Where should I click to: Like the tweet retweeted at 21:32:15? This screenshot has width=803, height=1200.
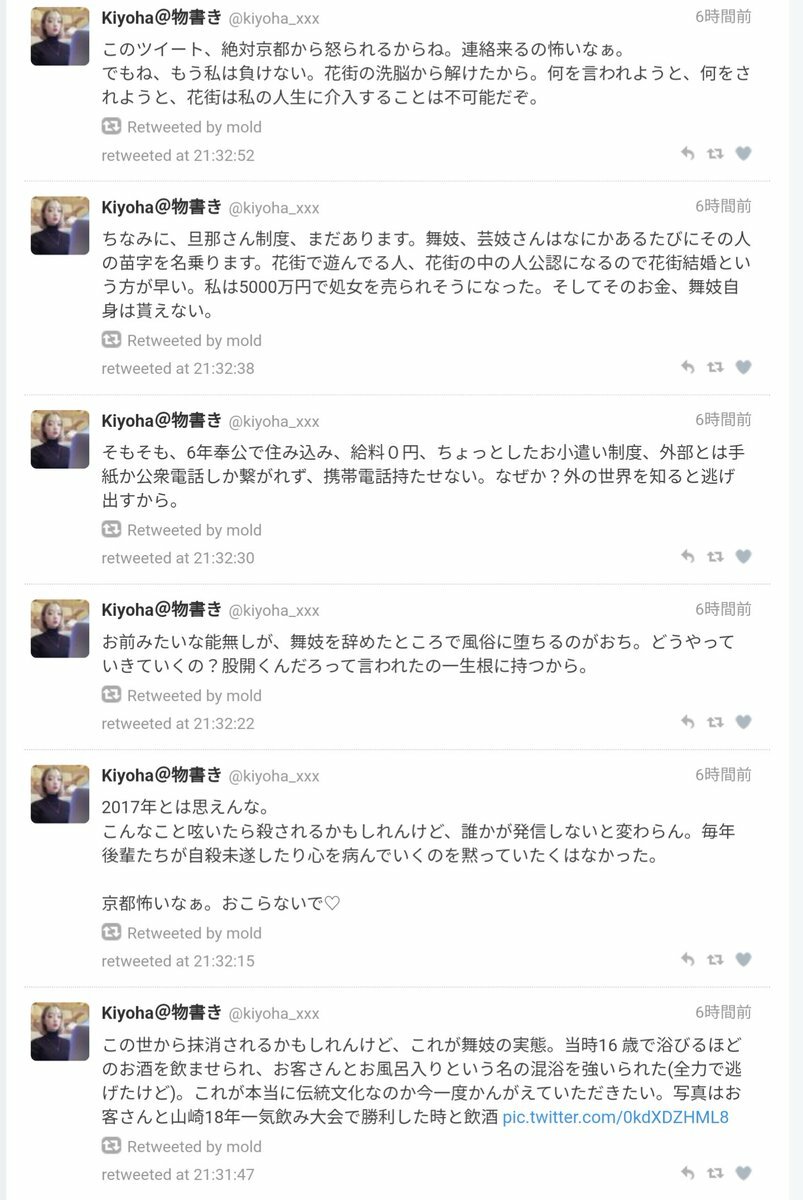(743, 960)
